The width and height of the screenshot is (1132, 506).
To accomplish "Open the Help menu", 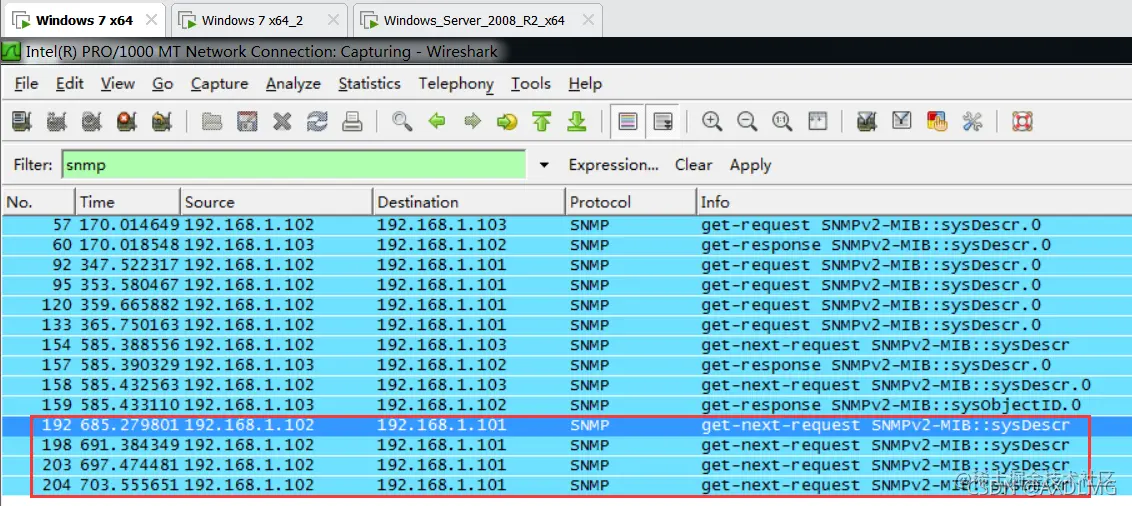I will (585, 84).
